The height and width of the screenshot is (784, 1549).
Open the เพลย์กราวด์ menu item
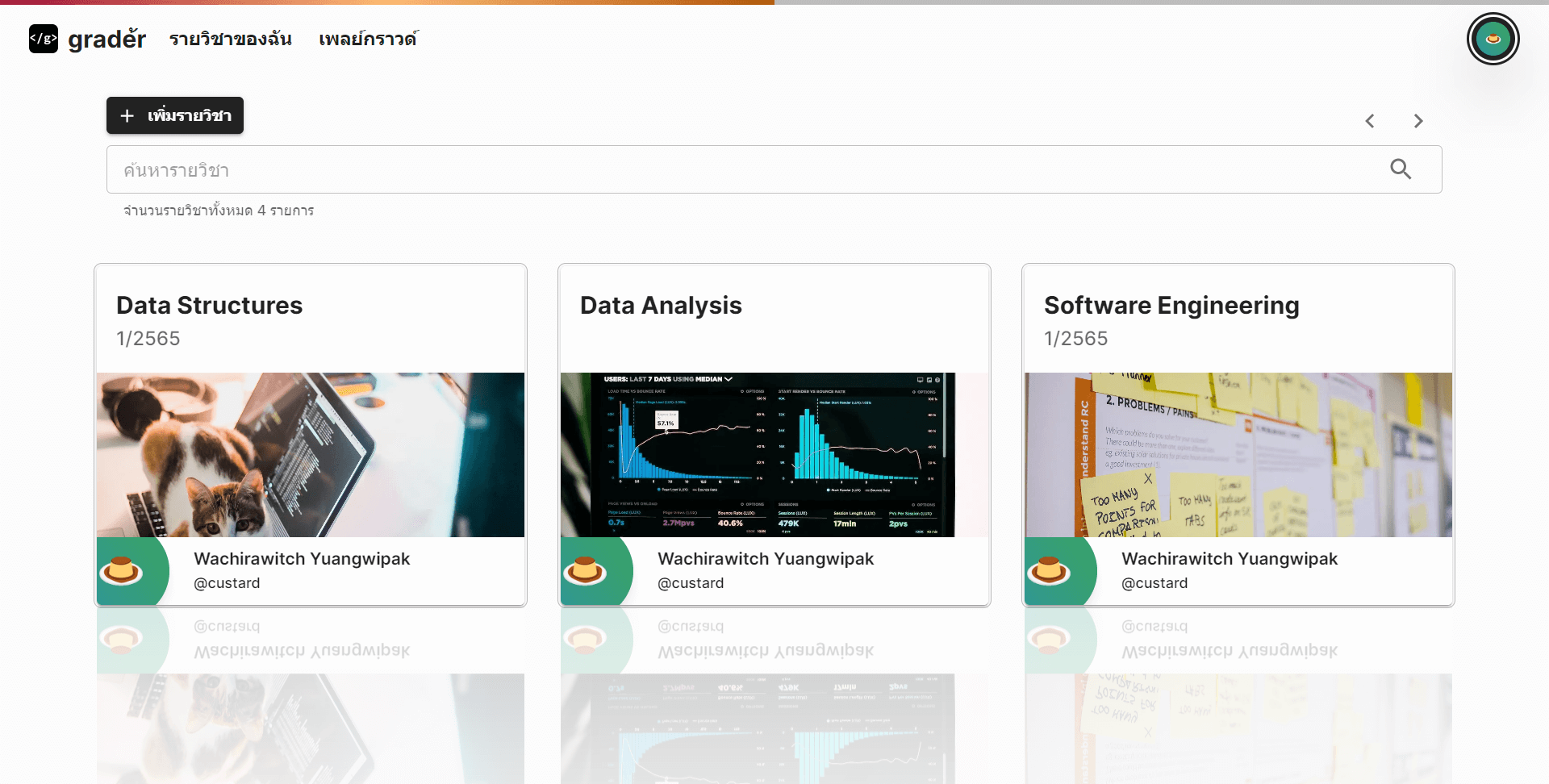(368, 39)
